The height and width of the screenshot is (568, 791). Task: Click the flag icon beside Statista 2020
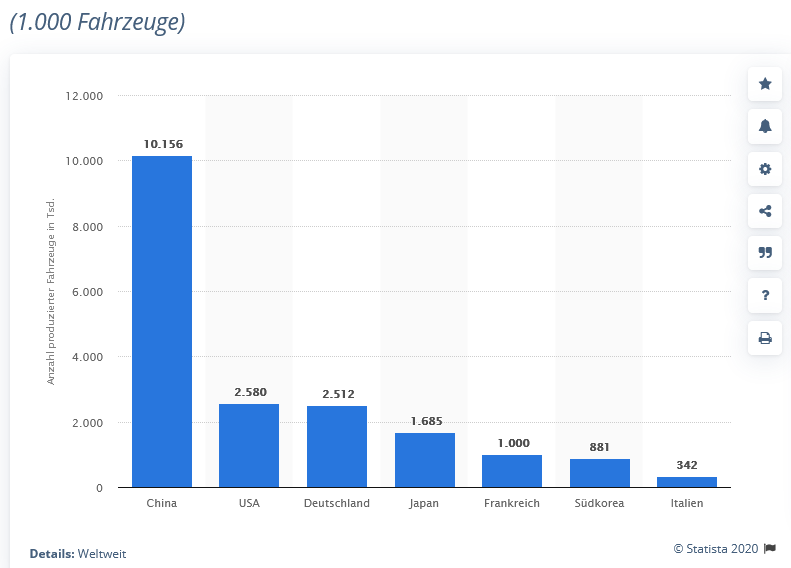click(x=770, y=548)
